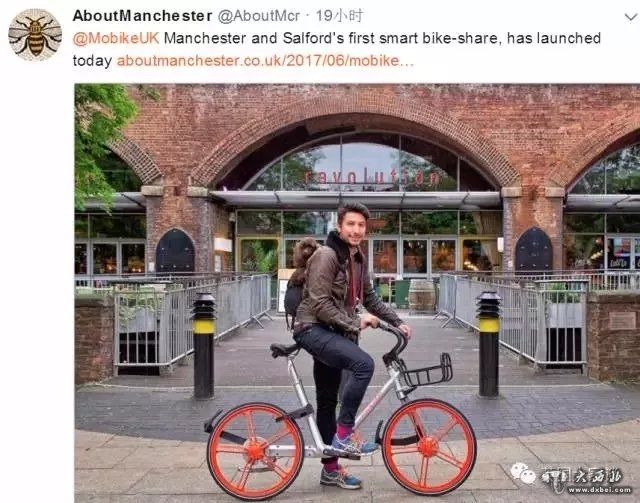Click the AboutManchester display name
The image size is (640, 503).
click(x=142, y=16)
